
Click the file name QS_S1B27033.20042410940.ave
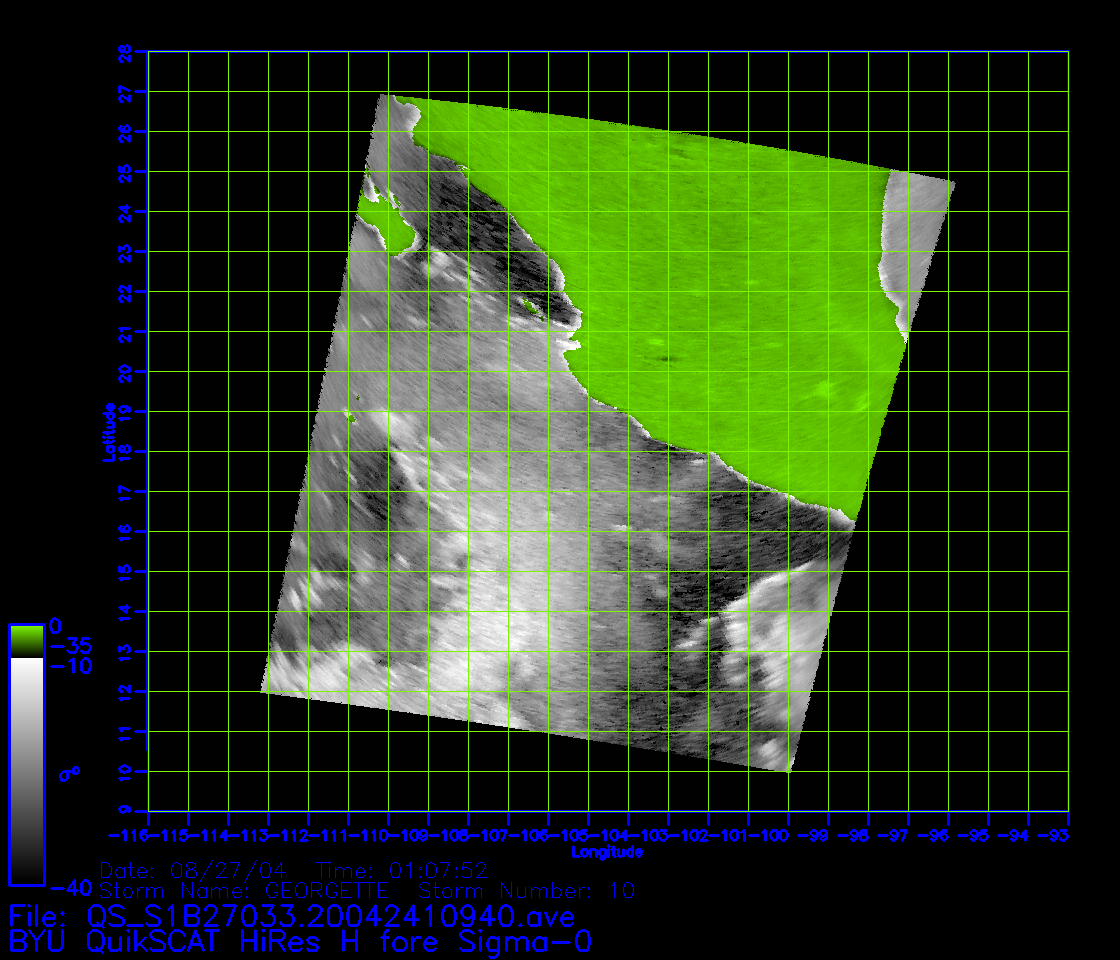tap(330, 916)
